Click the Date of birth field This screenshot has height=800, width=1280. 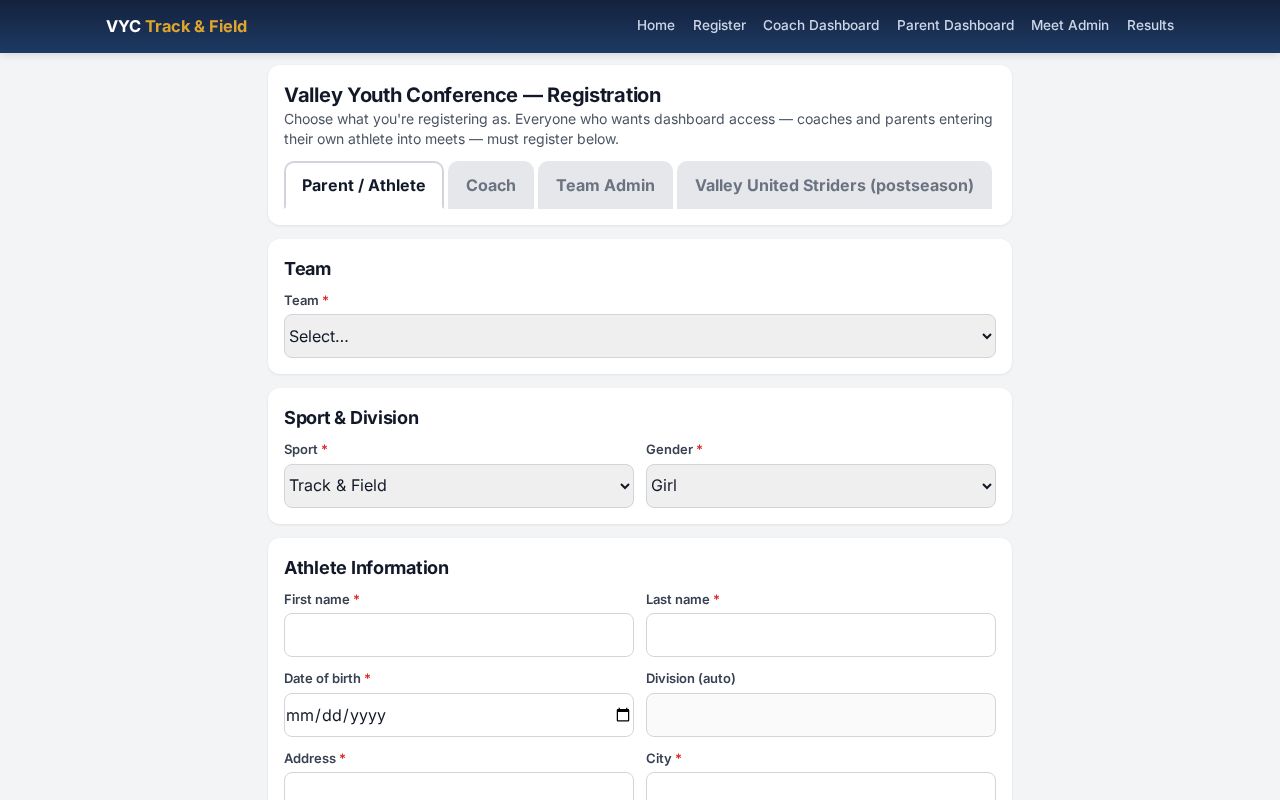tap(459, 715)
